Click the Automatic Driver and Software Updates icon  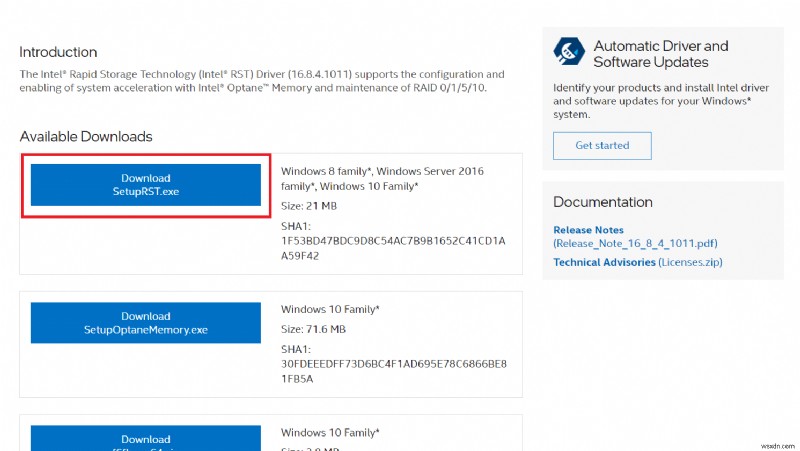569,52
